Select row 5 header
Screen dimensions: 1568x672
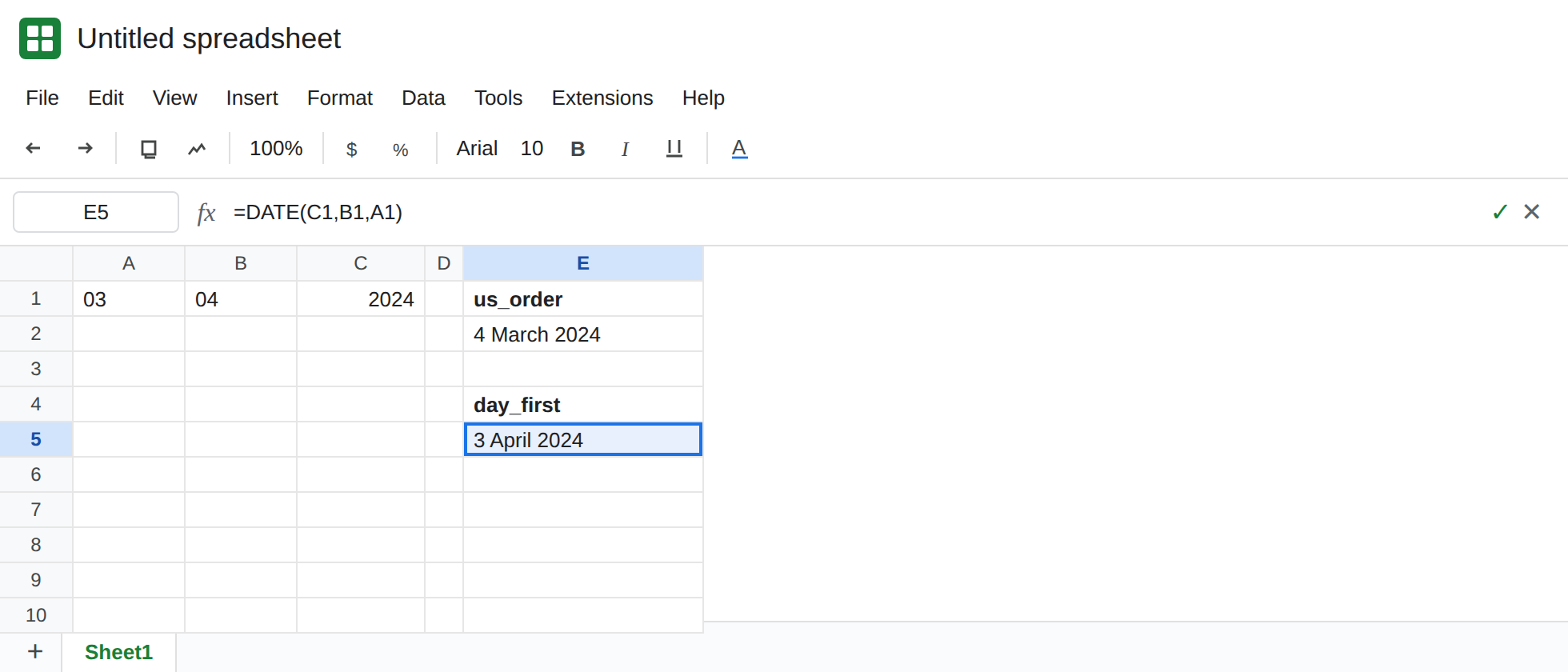pyautogui.click(x=36, y=439)
